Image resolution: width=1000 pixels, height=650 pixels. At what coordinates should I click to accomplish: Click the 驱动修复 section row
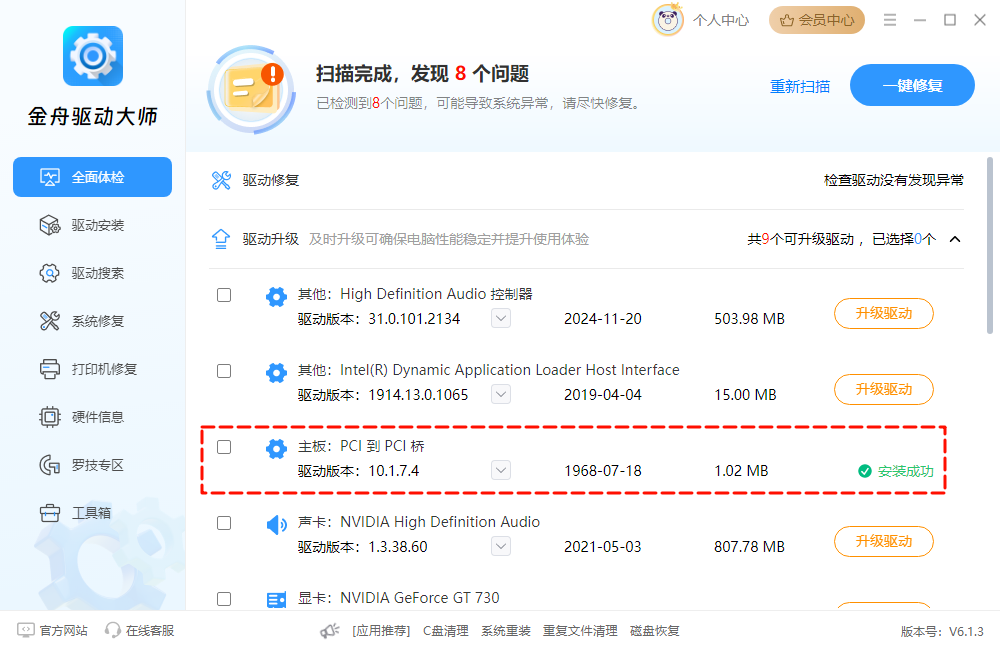586,181
